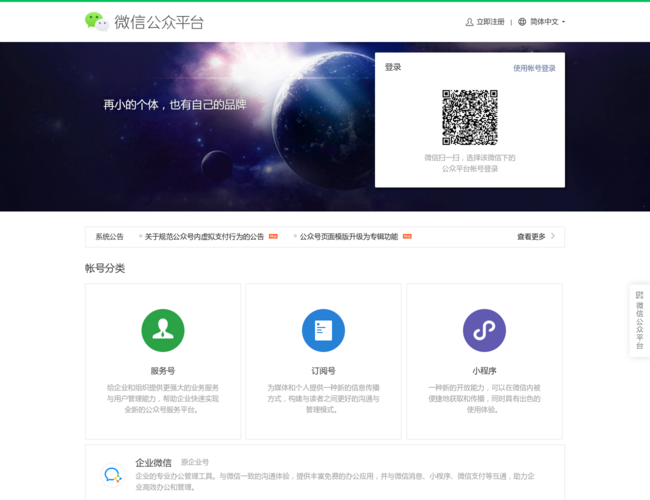This screenshot has width=650, height=500.
Task: Click the WeChat logo at top left
Action: [x=97, y=22]
